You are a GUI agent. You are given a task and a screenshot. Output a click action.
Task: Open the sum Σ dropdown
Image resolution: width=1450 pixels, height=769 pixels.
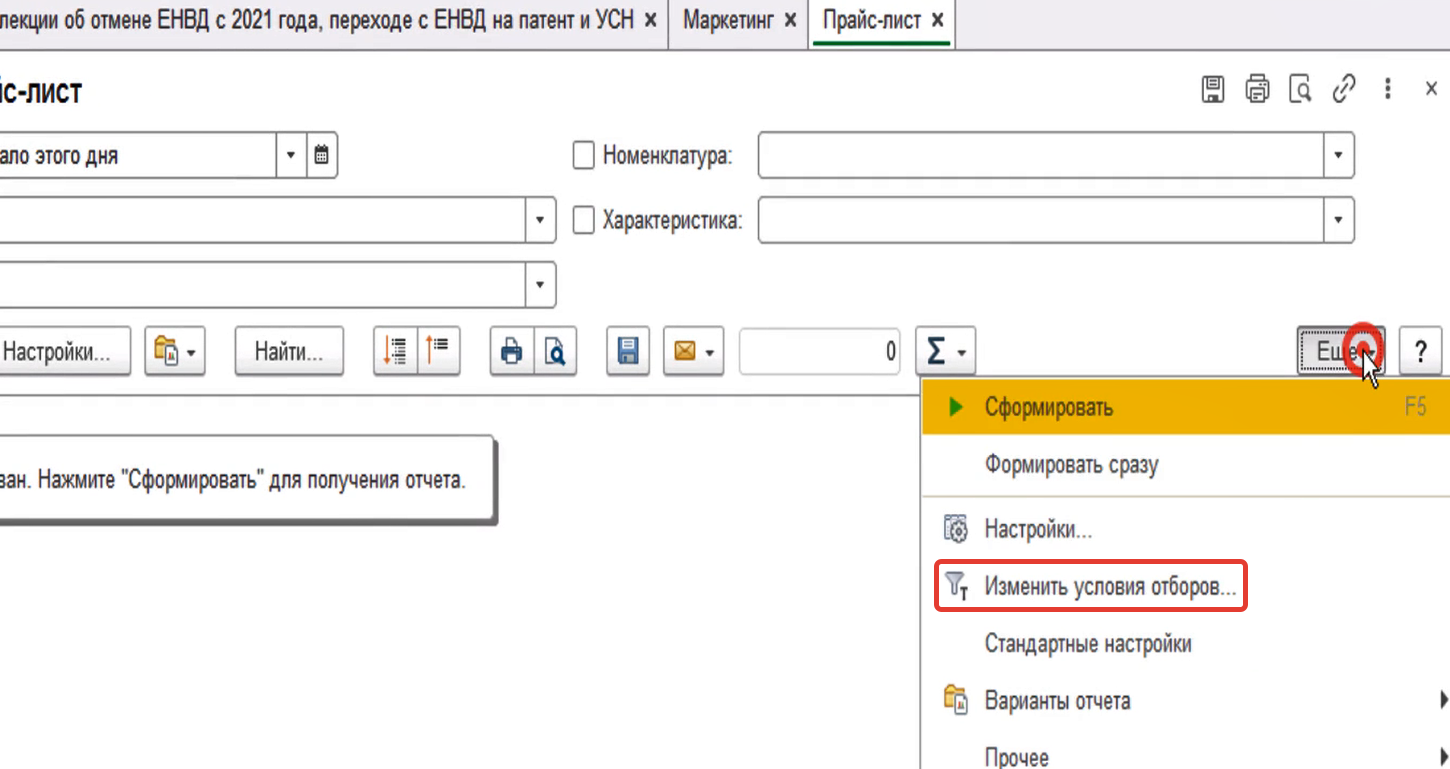945,351
